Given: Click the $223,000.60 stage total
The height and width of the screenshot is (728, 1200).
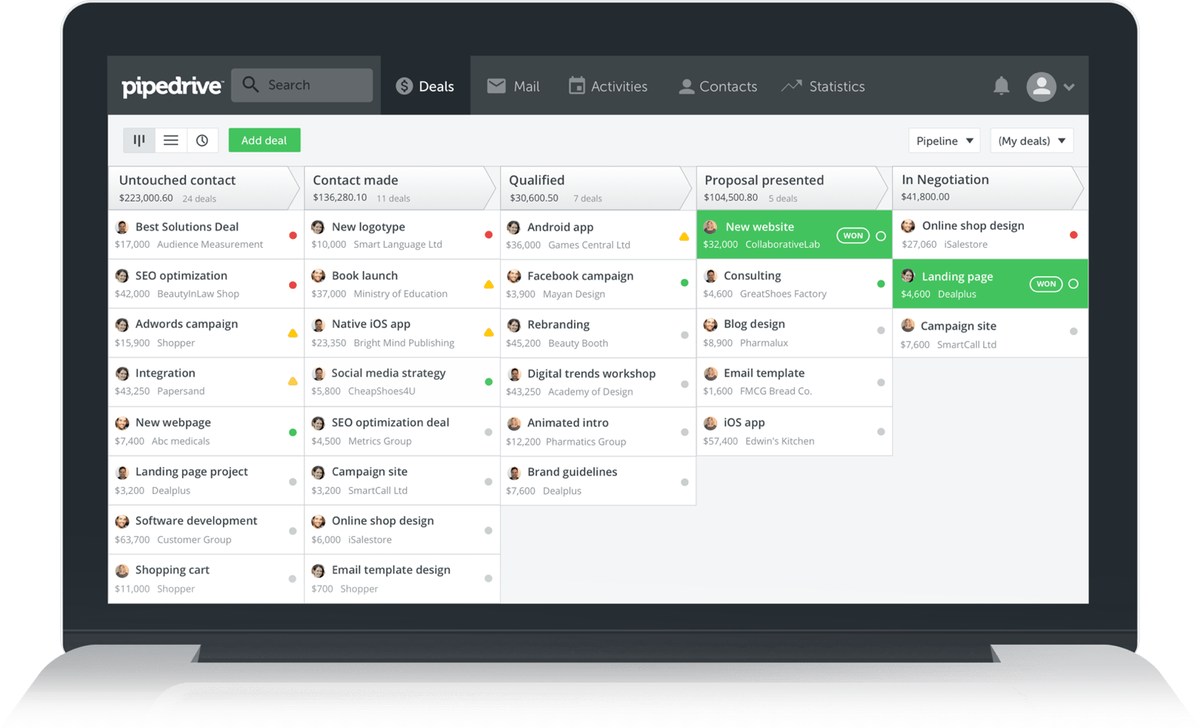Looking at the screenshot, I should click(x=144, y=198).
